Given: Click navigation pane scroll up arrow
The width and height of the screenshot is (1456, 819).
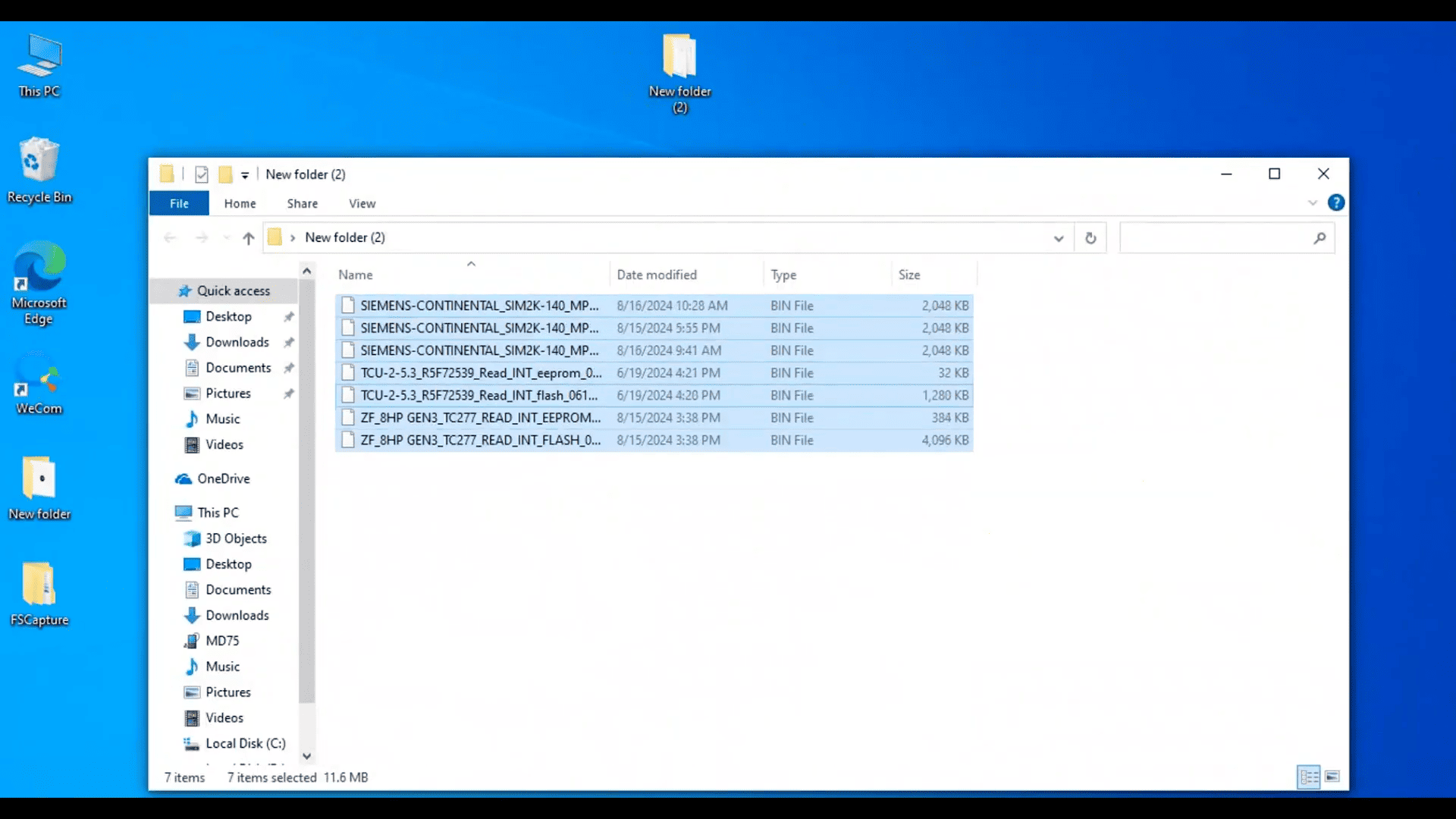Looking at the screenshot, I should pos(306,271).
